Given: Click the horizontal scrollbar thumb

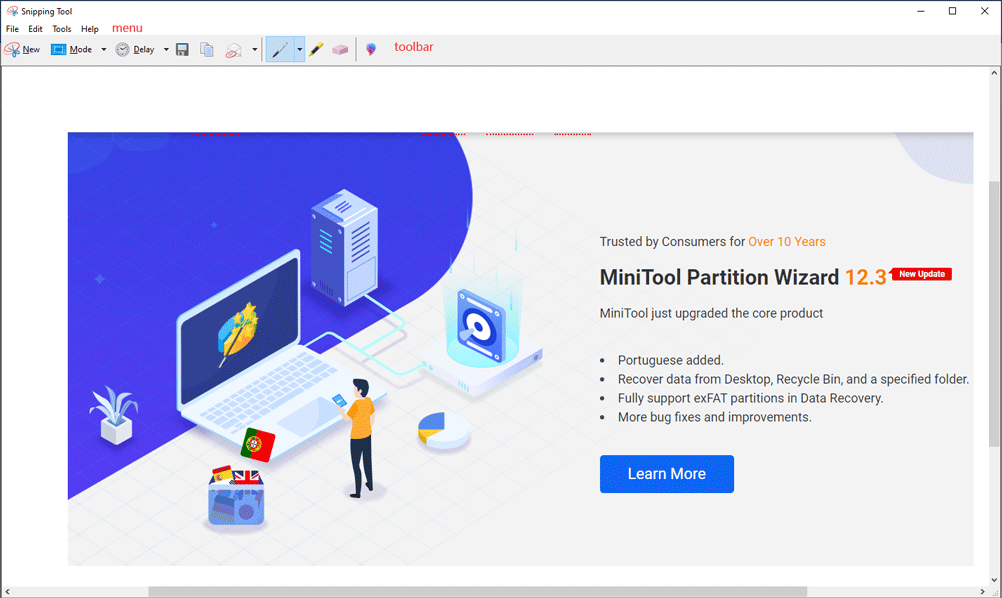Looking at the screenshot, I should click(477, 592).
